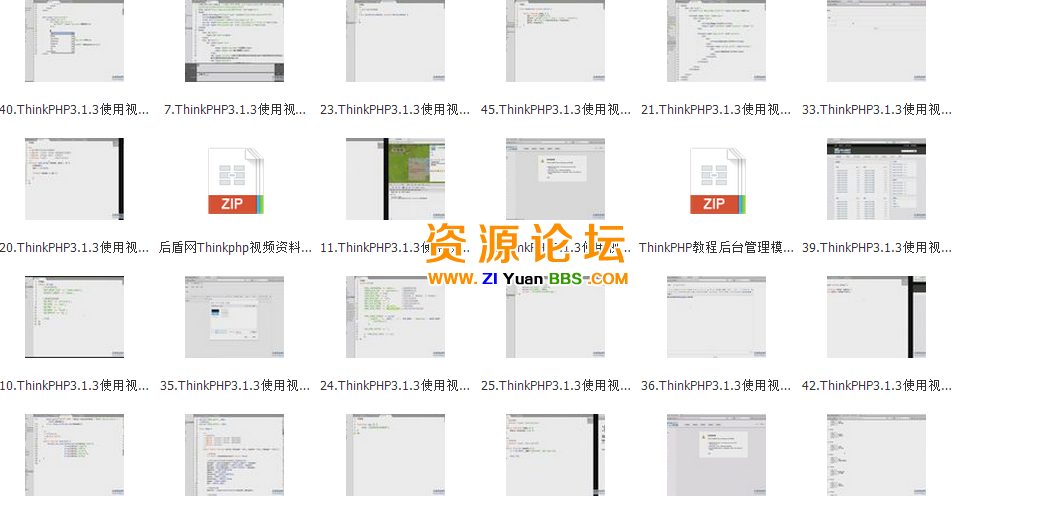Click file name '45.ThinkPHP3.1.3使用视...'

coord(556,110)
